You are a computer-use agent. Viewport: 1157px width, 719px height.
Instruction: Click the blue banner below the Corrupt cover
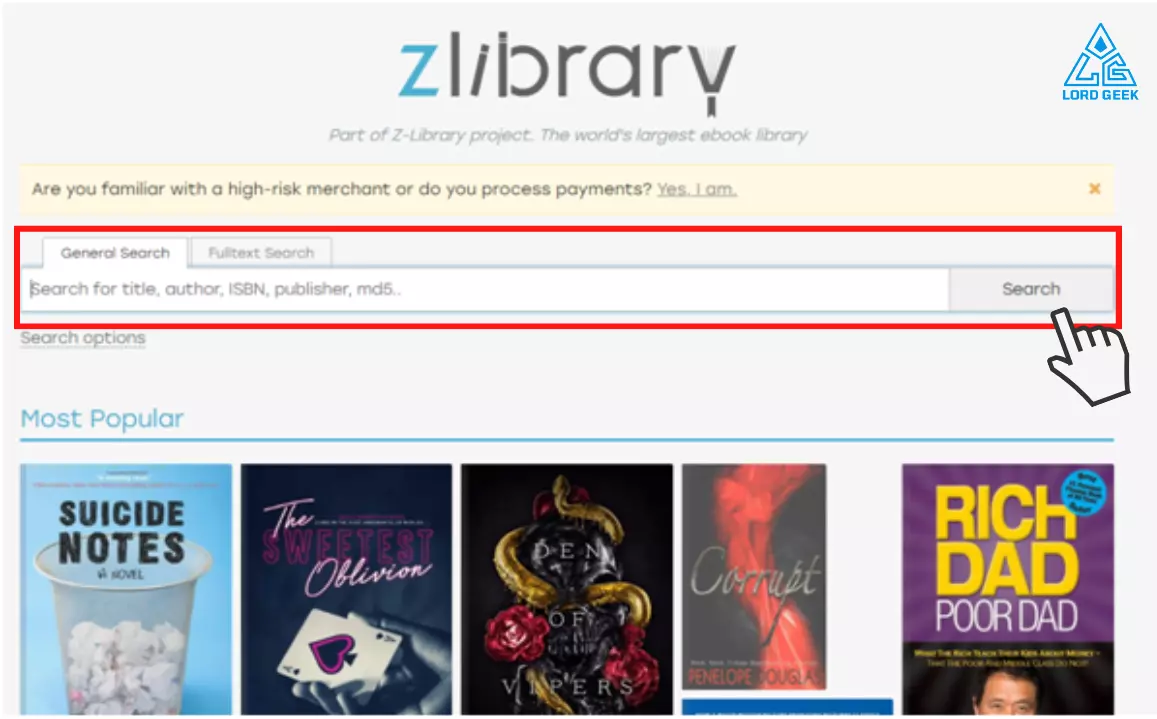[x=787, y=706]
